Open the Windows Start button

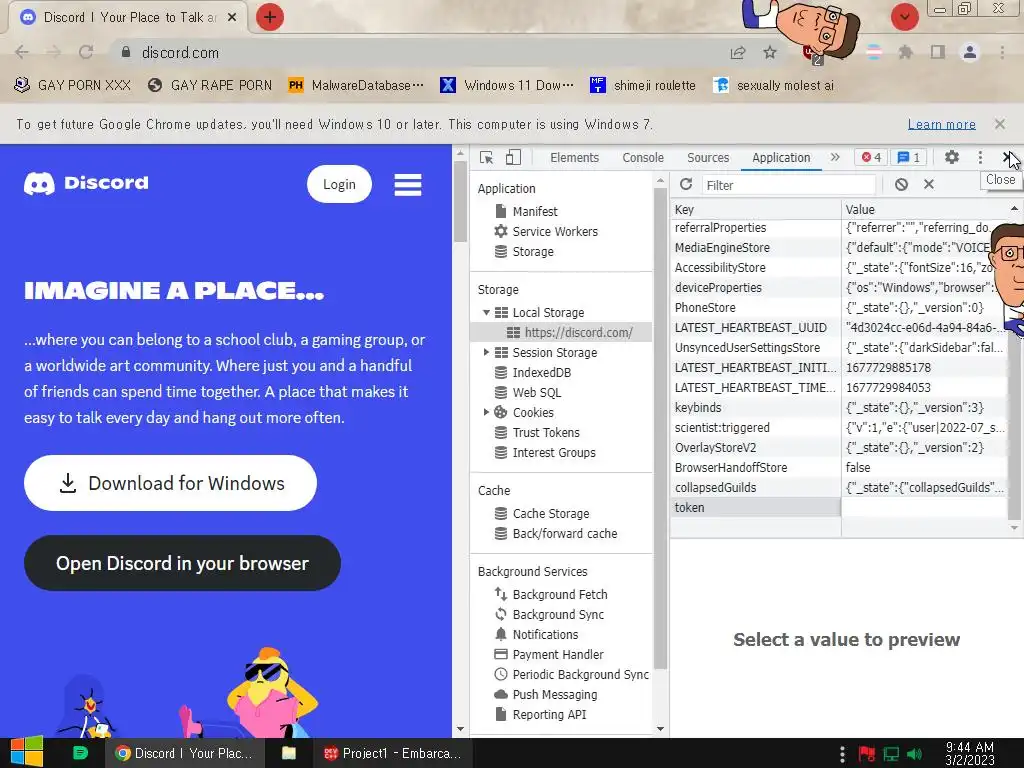[x=27, y=752]
